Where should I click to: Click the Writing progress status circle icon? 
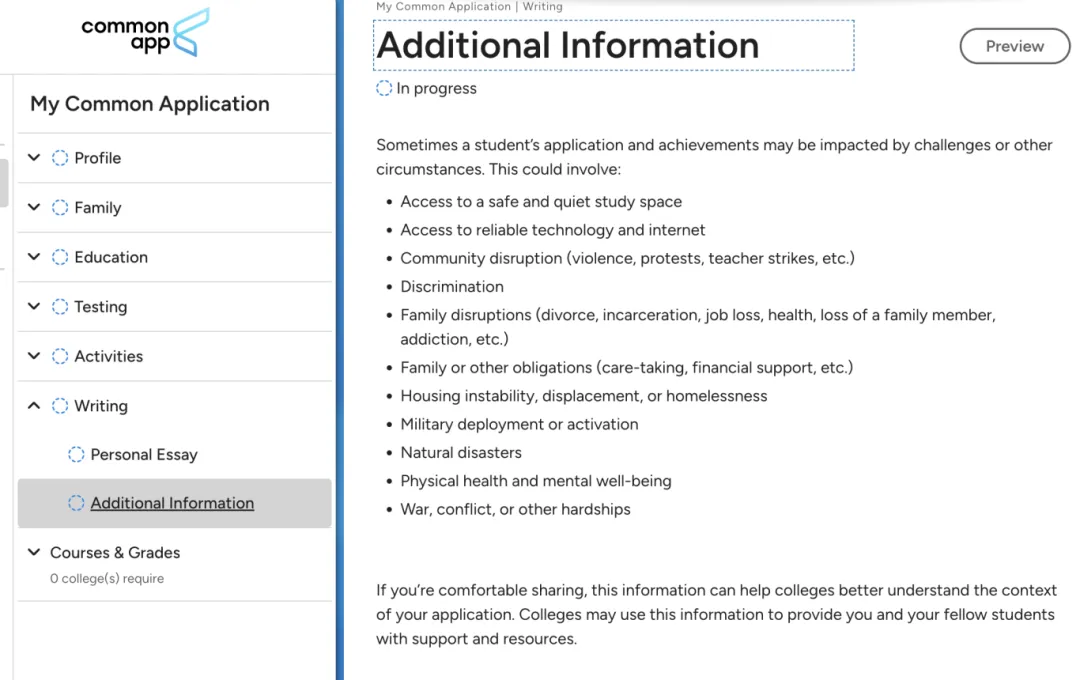coord(60,406)
